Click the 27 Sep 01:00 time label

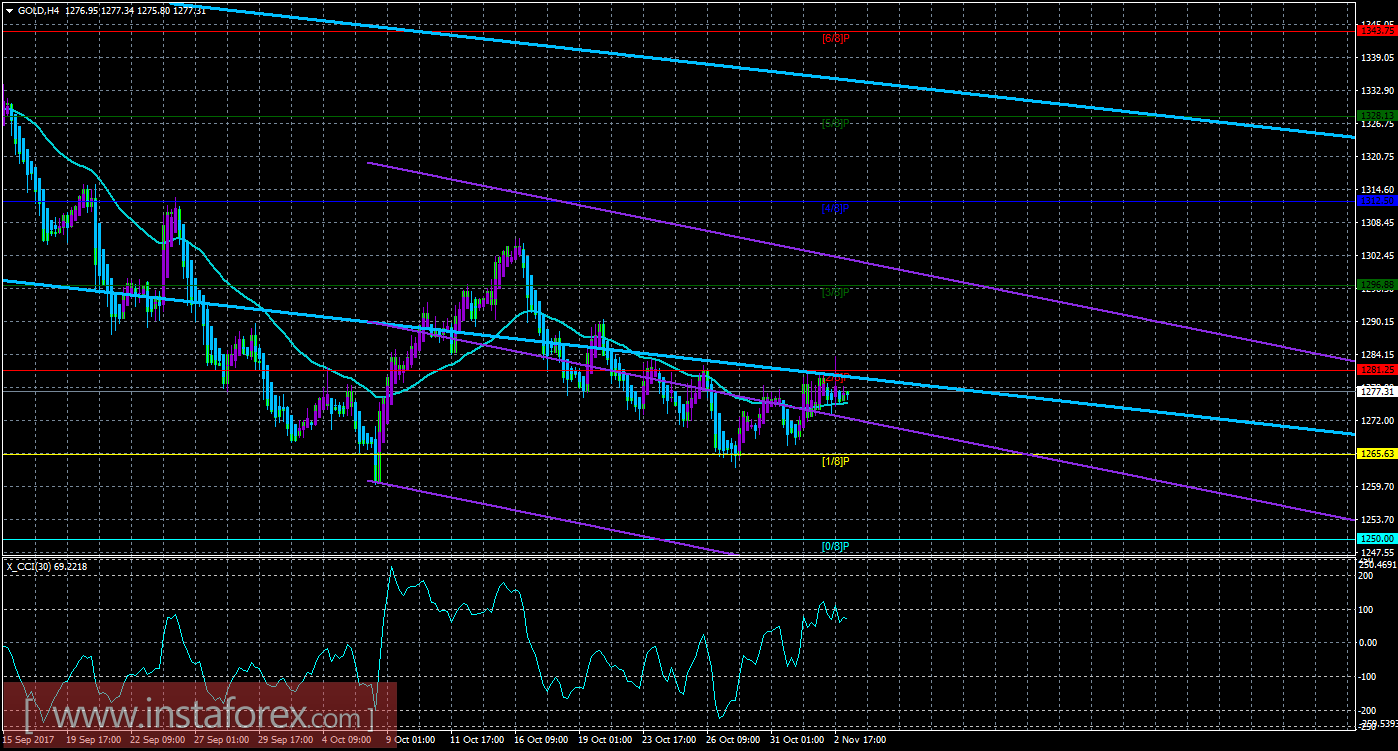tap(220, 741)
